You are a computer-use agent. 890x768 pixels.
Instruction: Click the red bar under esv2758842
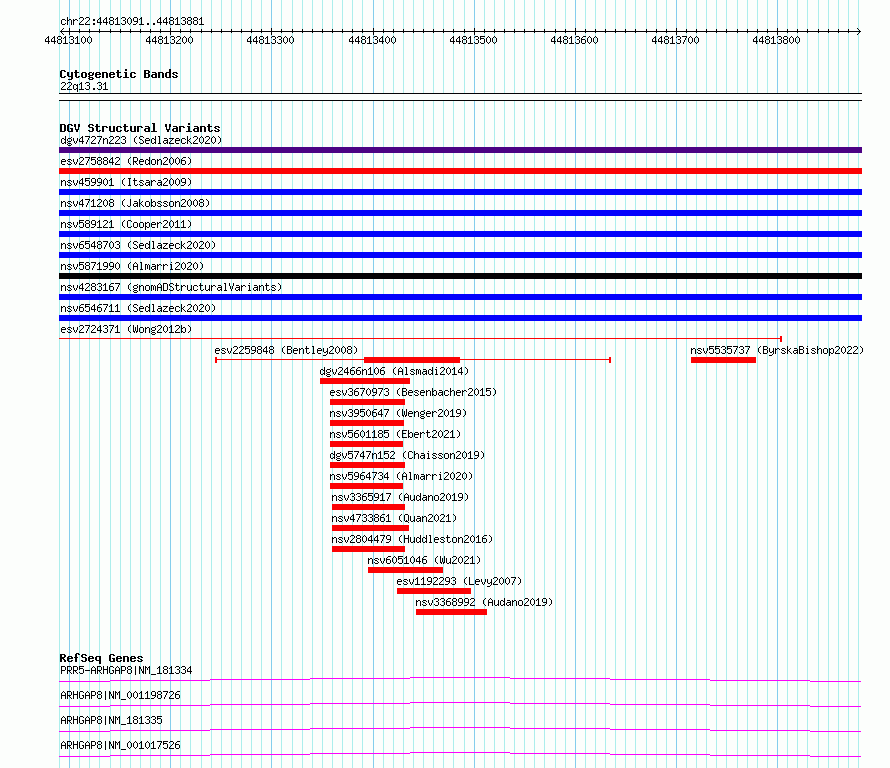[x=460, y=171]
